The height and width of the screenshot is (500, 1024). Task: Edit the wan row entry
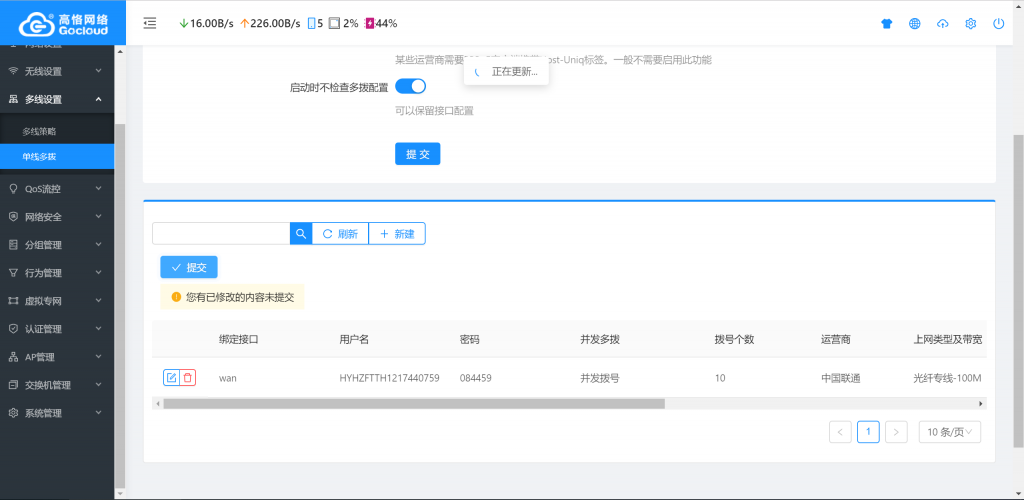click(171, 377)
